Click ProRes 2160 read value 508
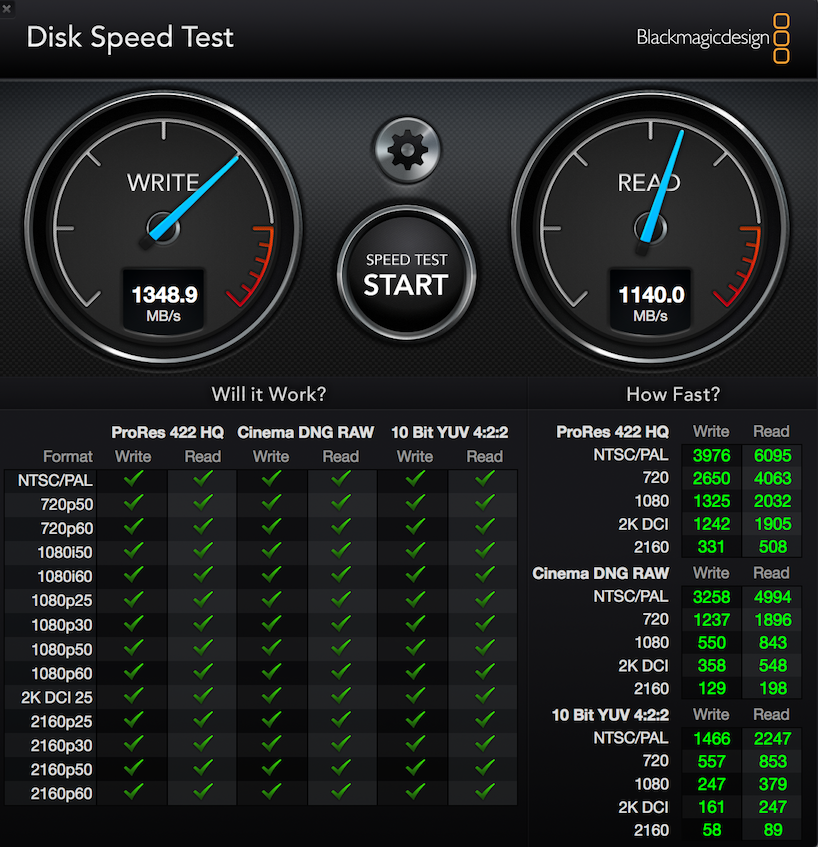The height and width of the screenshot is (847, 818). (x=773, y=547)
